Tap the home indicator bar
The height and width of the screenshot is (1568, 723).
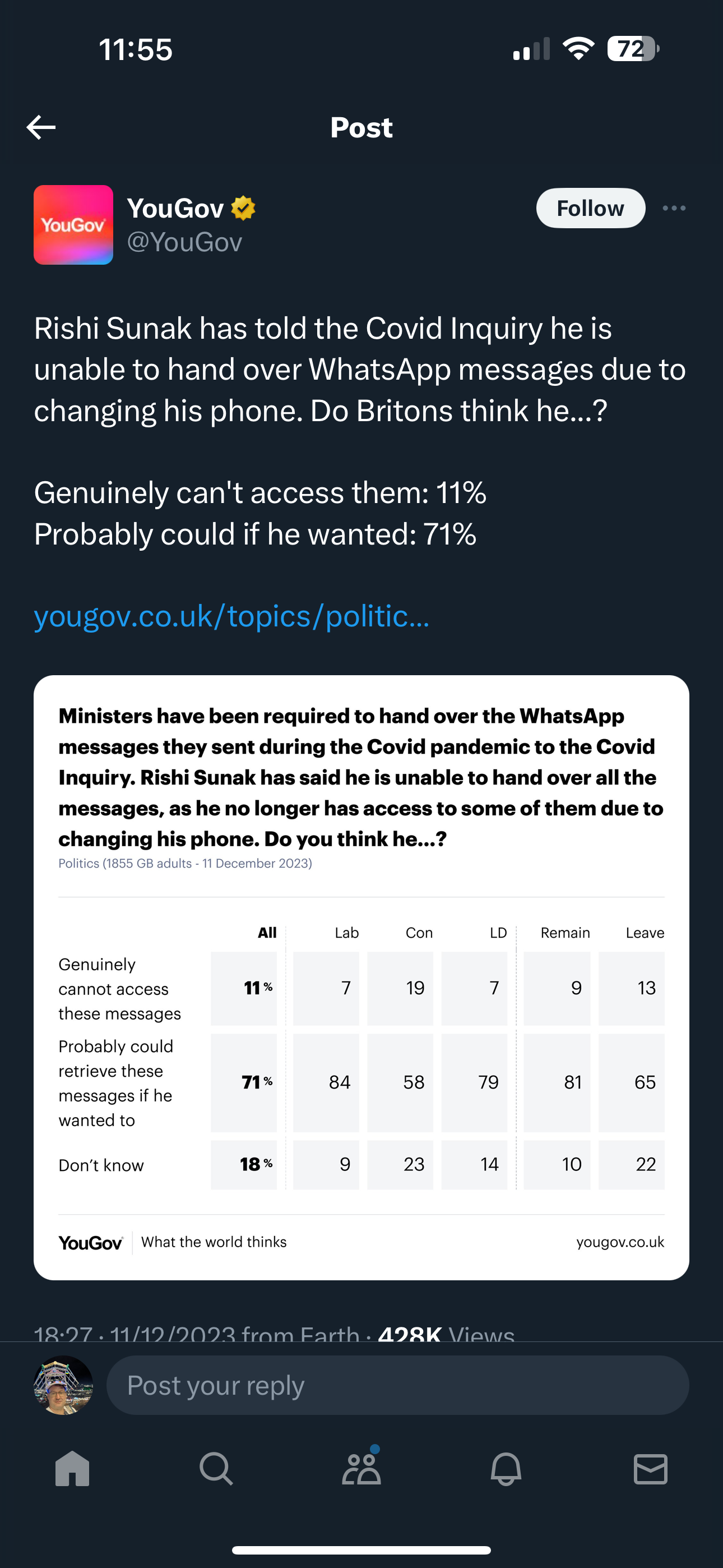[x=361, y=1549]
